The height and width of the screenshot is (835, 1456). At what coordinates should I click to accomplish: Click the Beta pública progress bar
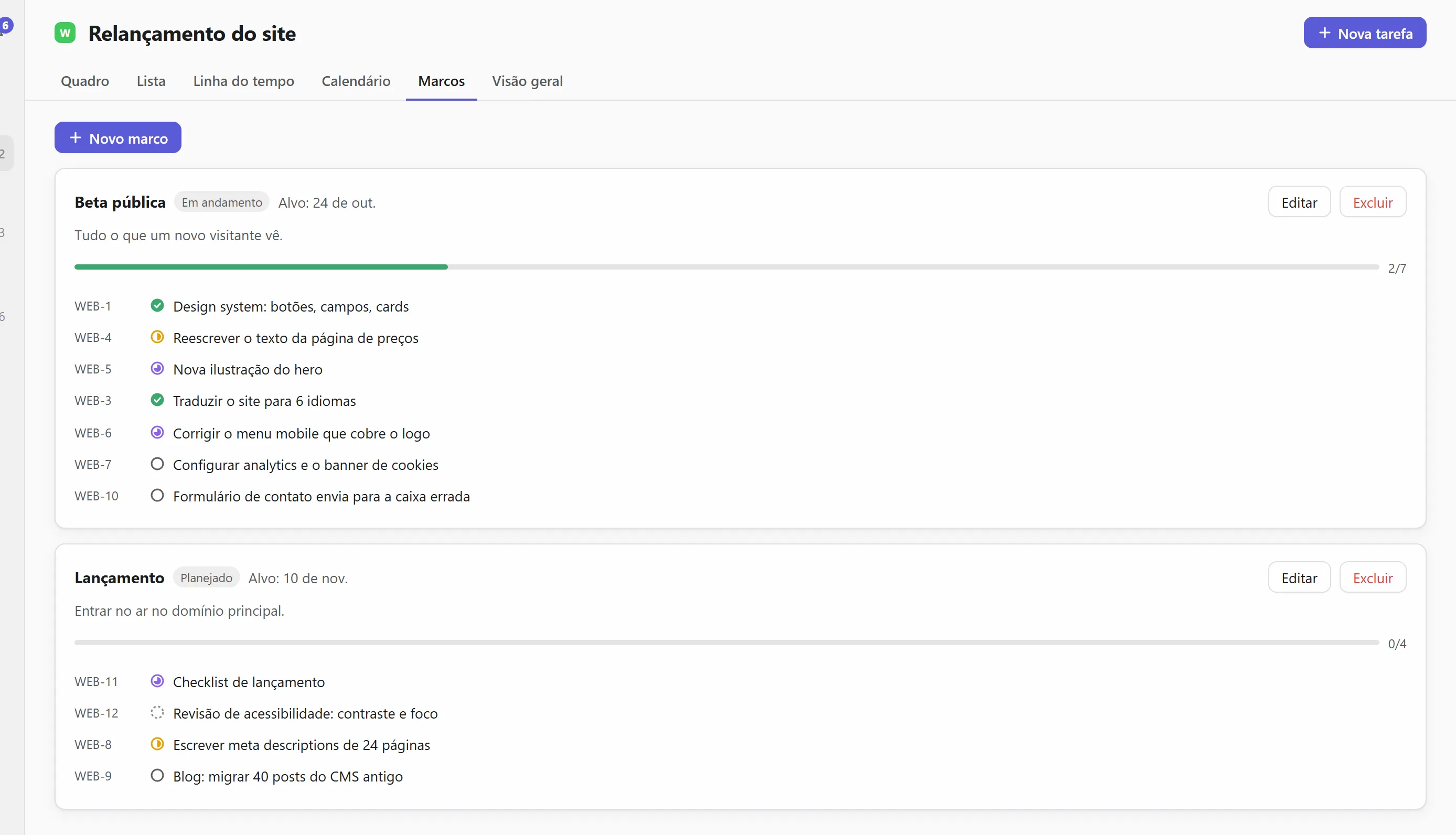point(726,267)
